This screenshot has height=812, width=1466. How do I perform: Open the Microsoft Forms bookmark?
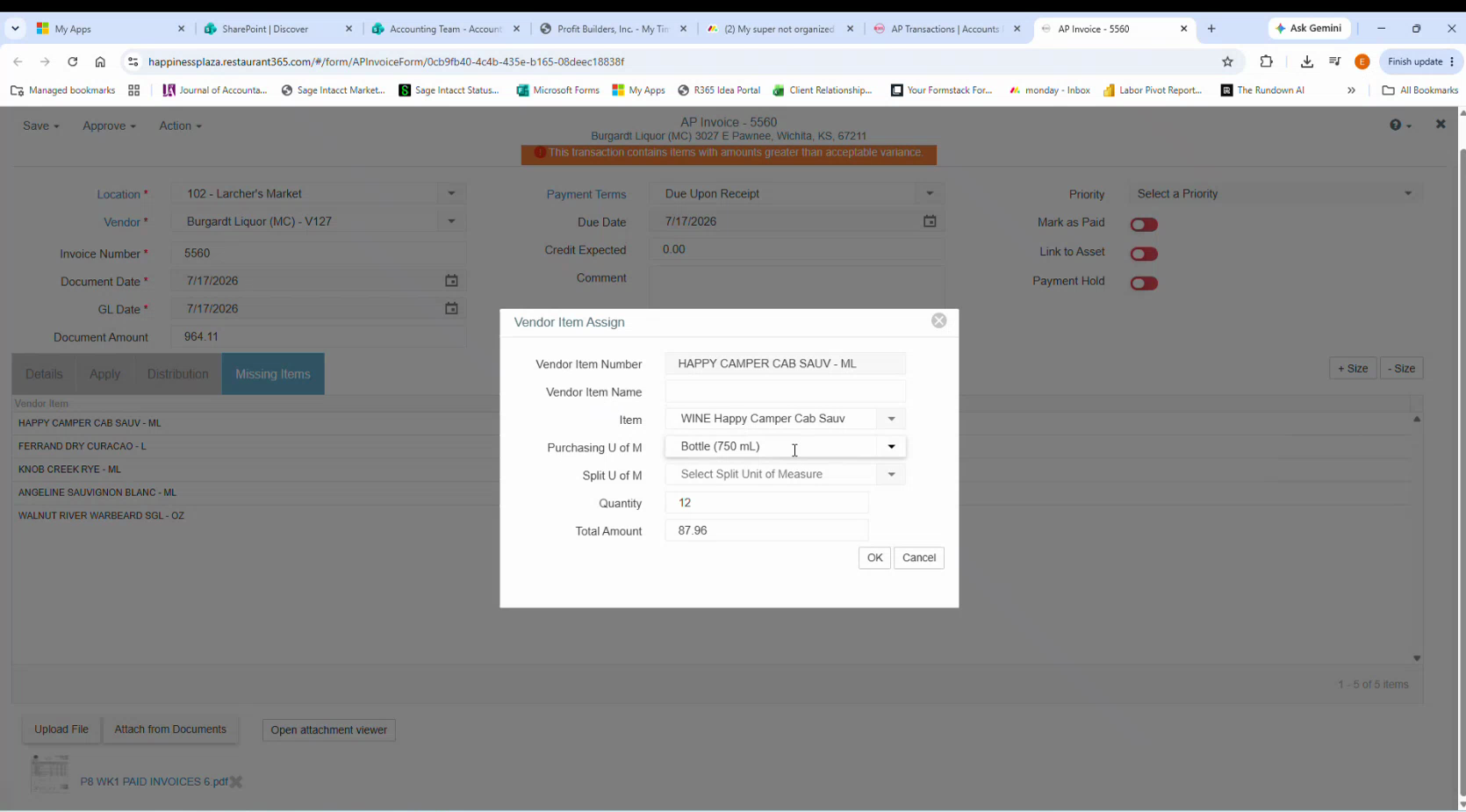tap(557, 90)
